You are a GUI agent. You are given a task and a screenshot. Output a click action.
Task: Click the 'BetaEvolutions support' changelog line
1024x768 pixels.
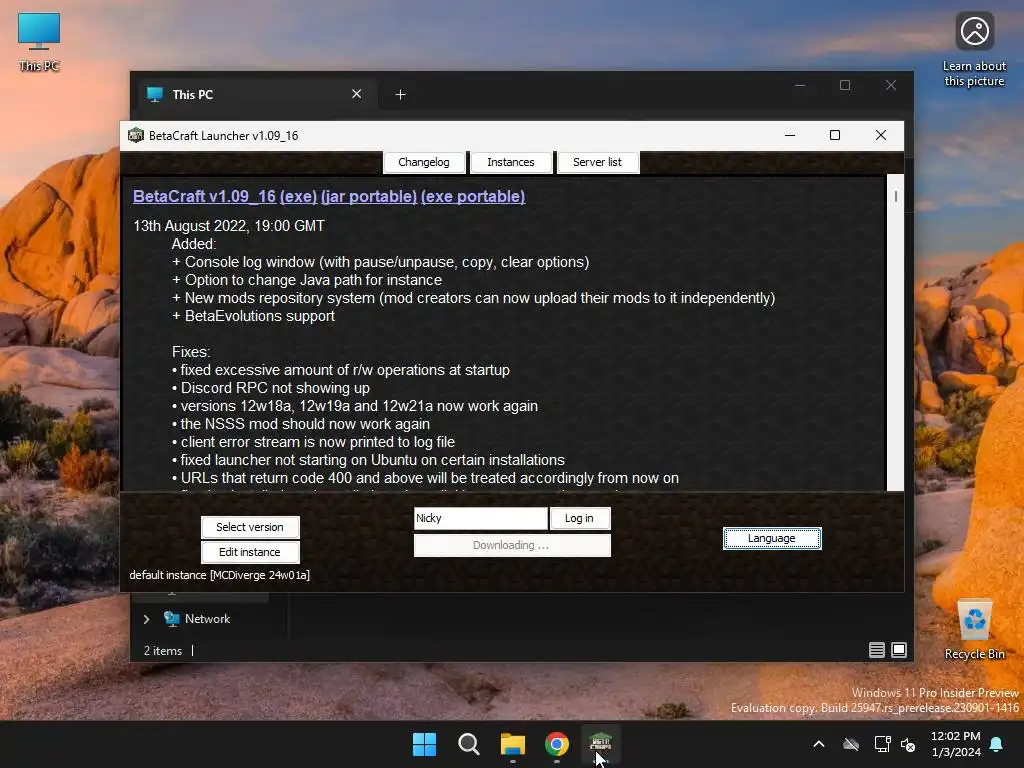tap(253, 316)
